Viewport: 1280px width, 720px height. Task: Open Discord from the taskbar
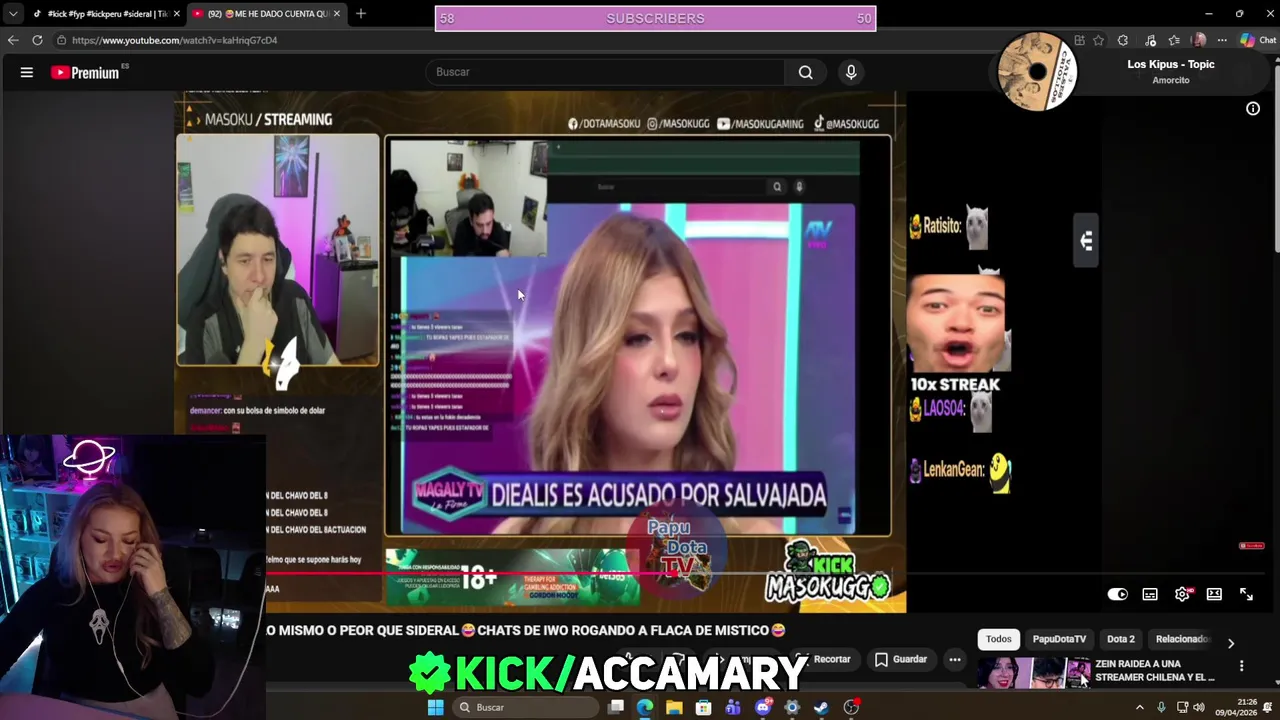763,707
